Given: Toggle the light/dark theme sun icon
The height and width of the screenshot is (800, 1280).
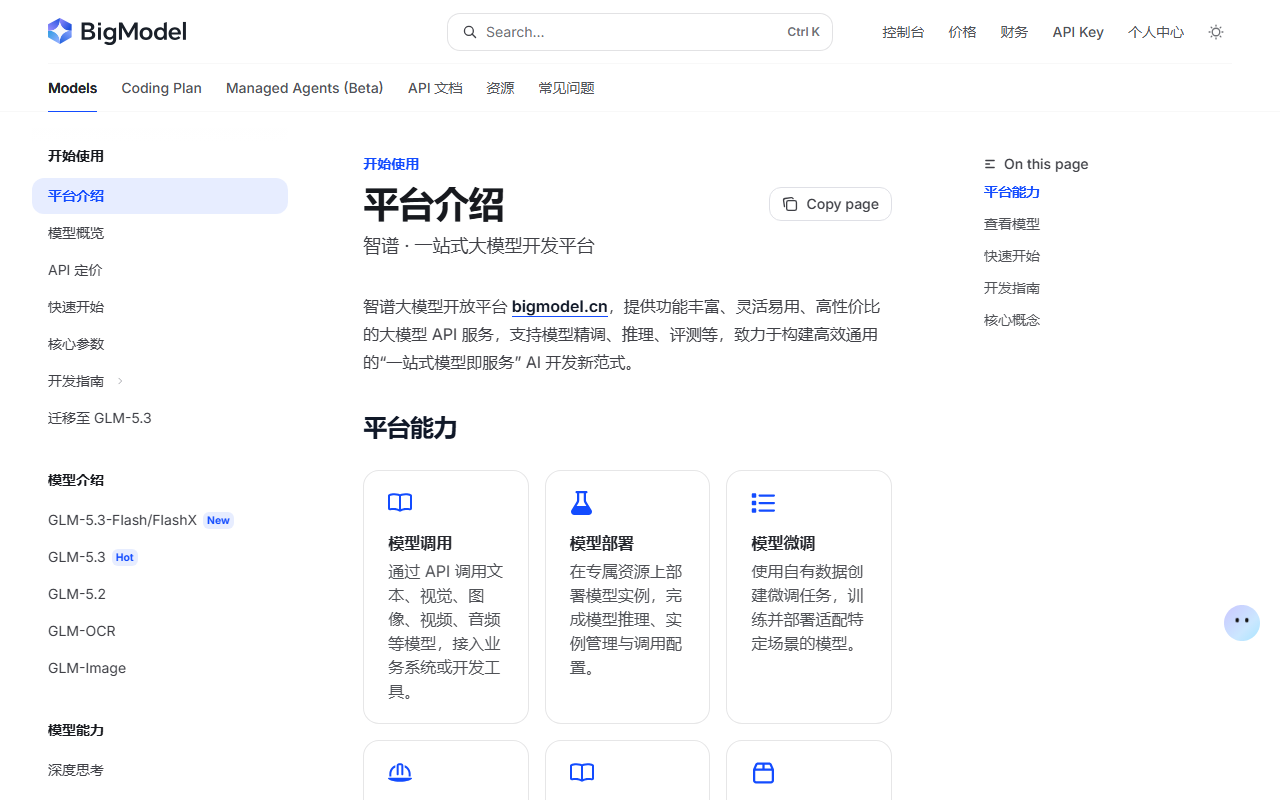Looking at the screenshot, I should pos(1216,32).
